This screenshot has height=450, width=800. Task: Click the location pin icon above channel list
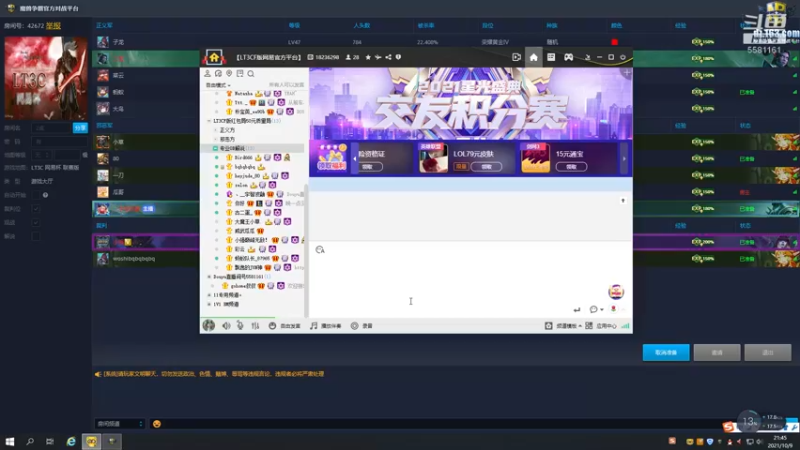pos(229,74)
